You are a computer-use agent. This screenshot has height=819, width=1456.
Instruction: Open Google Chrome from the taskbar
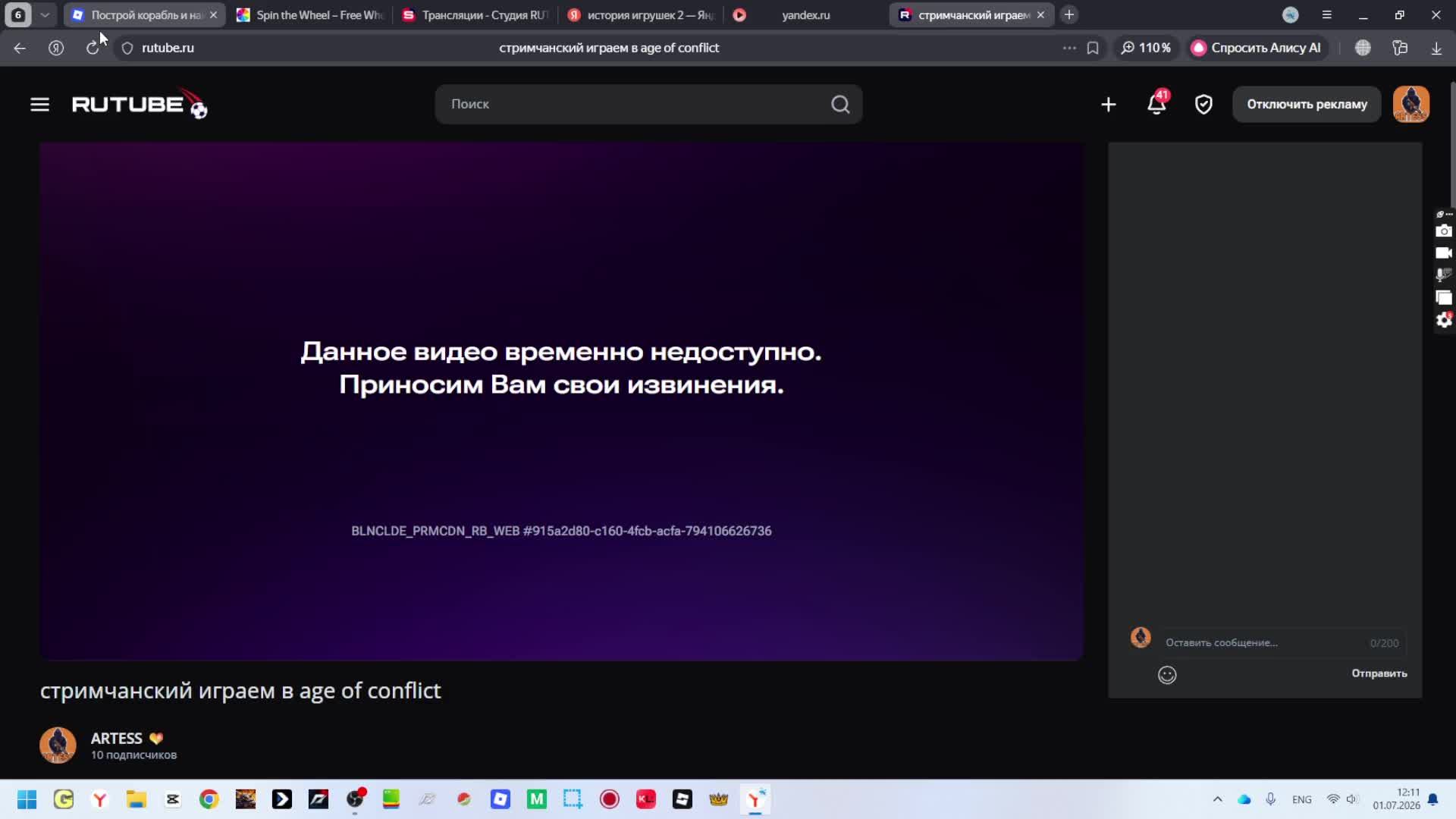click(x=209, y=799)
